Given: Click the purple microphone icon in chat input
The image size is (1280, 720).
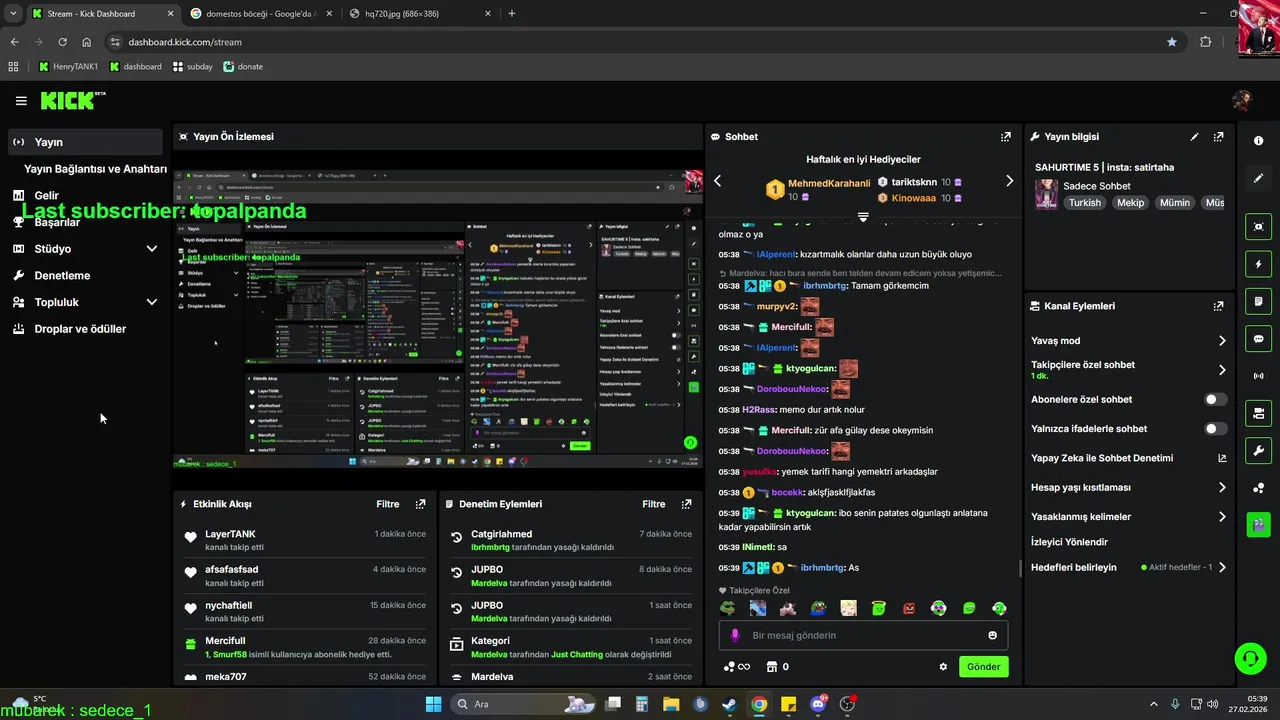Looking at the screenshot, I should (x=735, y=635).
